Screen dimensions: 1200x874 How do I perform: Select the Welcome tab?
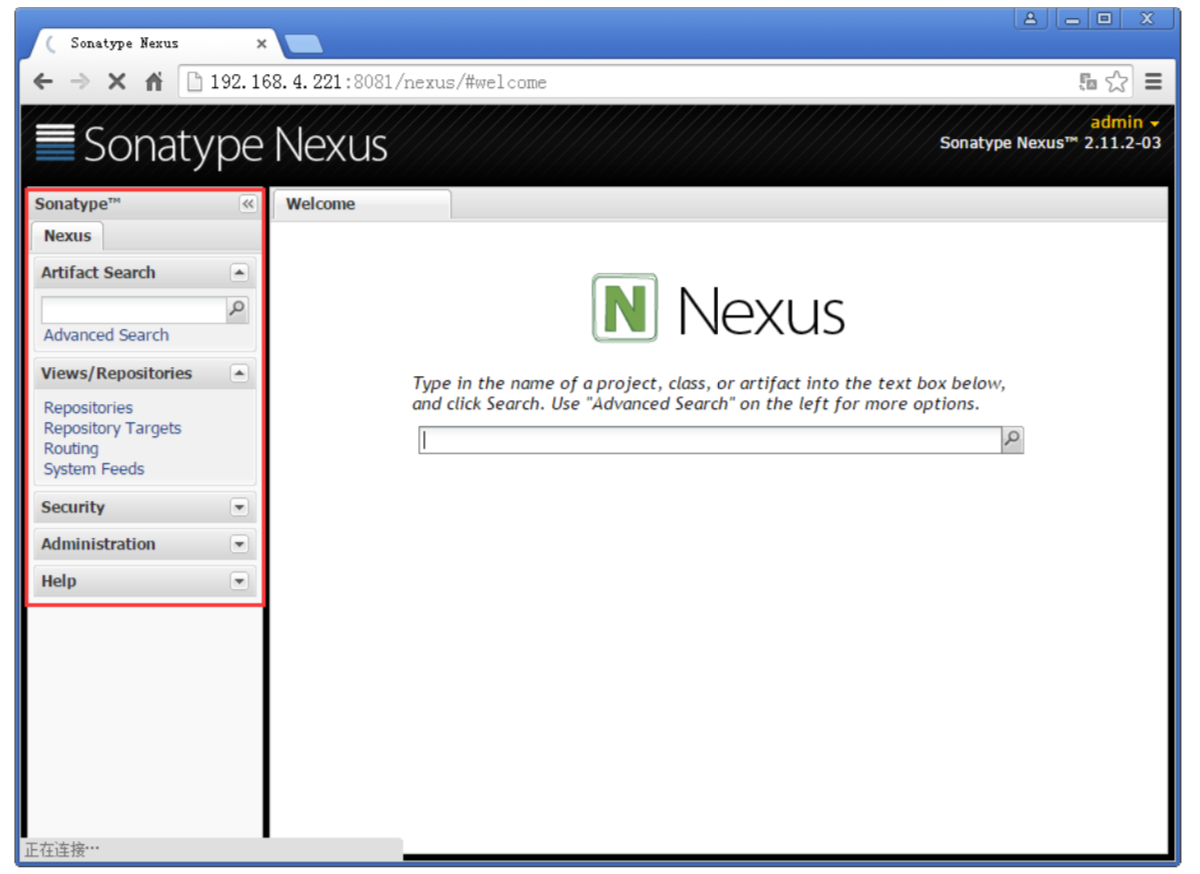(361, 204)
